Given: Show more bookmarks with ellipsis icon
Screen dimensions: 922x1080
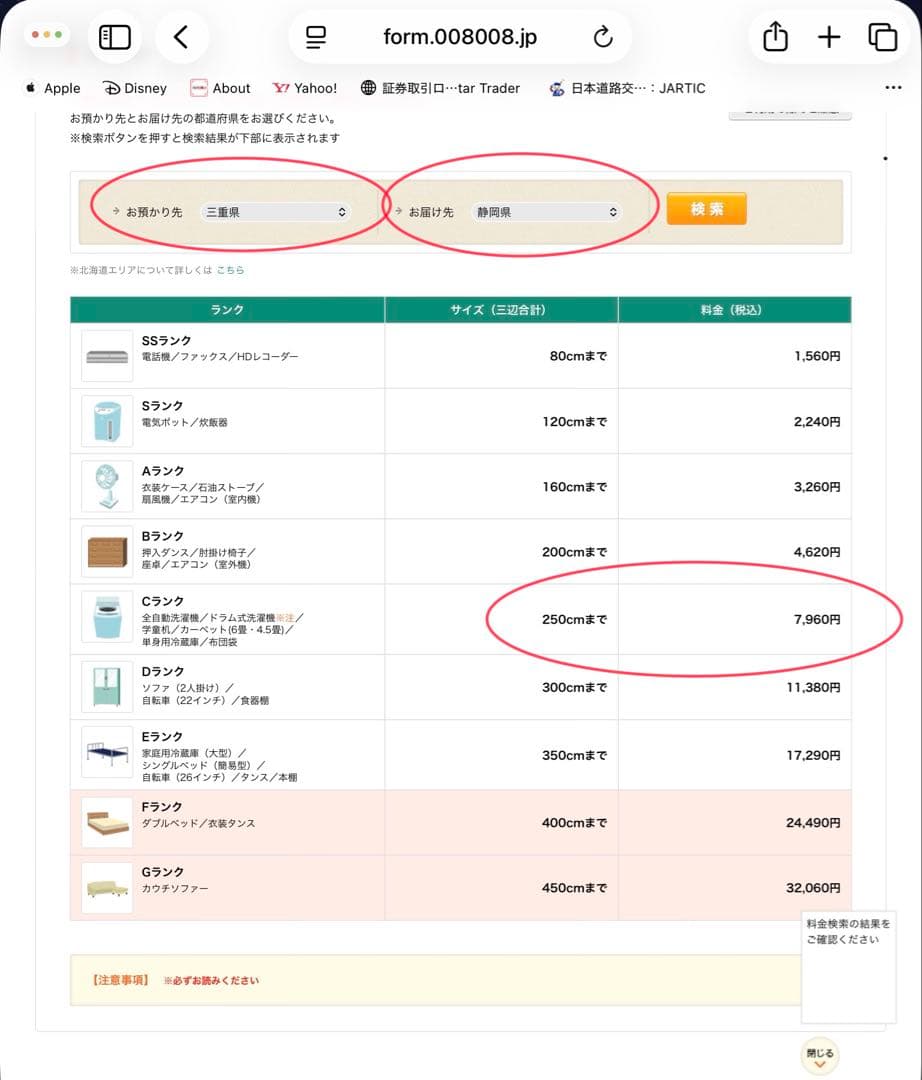Looking at the screenshot, I should click(893, 88).
